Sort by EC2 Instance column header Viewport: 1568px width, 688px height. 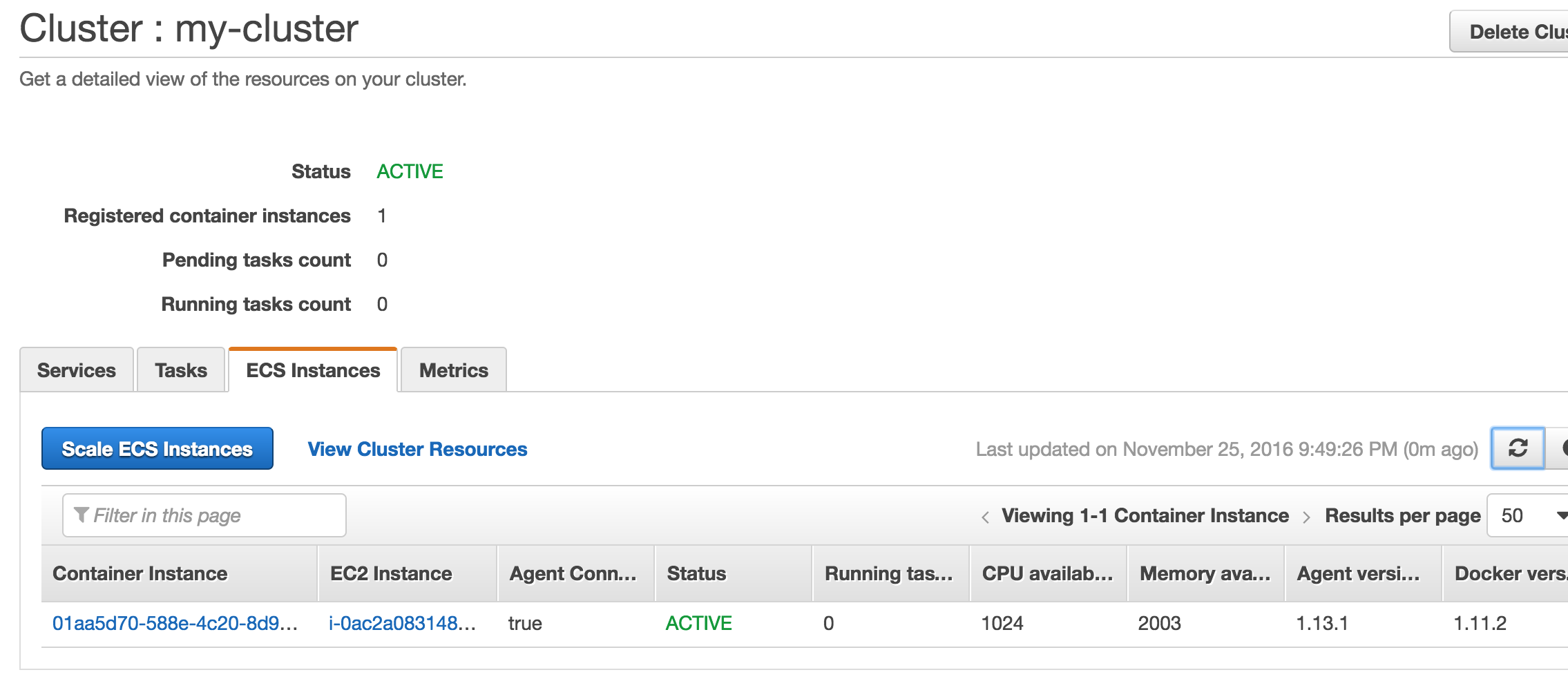pyautogui.click(x=408, y=573)
